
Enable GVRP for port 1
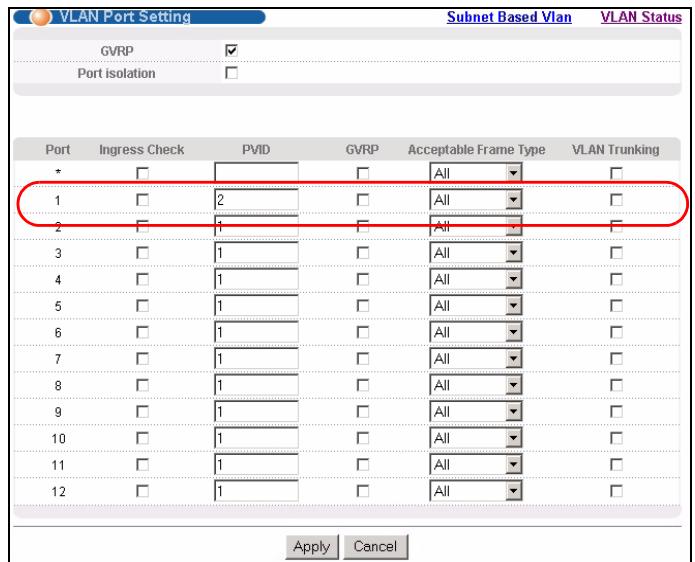tap(363, 200)
